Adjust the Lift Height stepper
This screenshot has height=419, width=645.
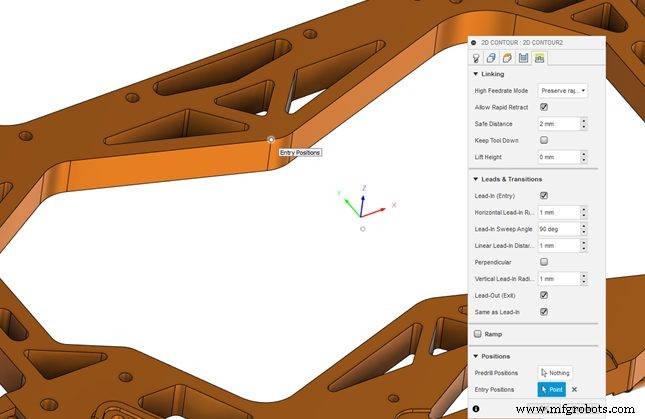[584, 157]
